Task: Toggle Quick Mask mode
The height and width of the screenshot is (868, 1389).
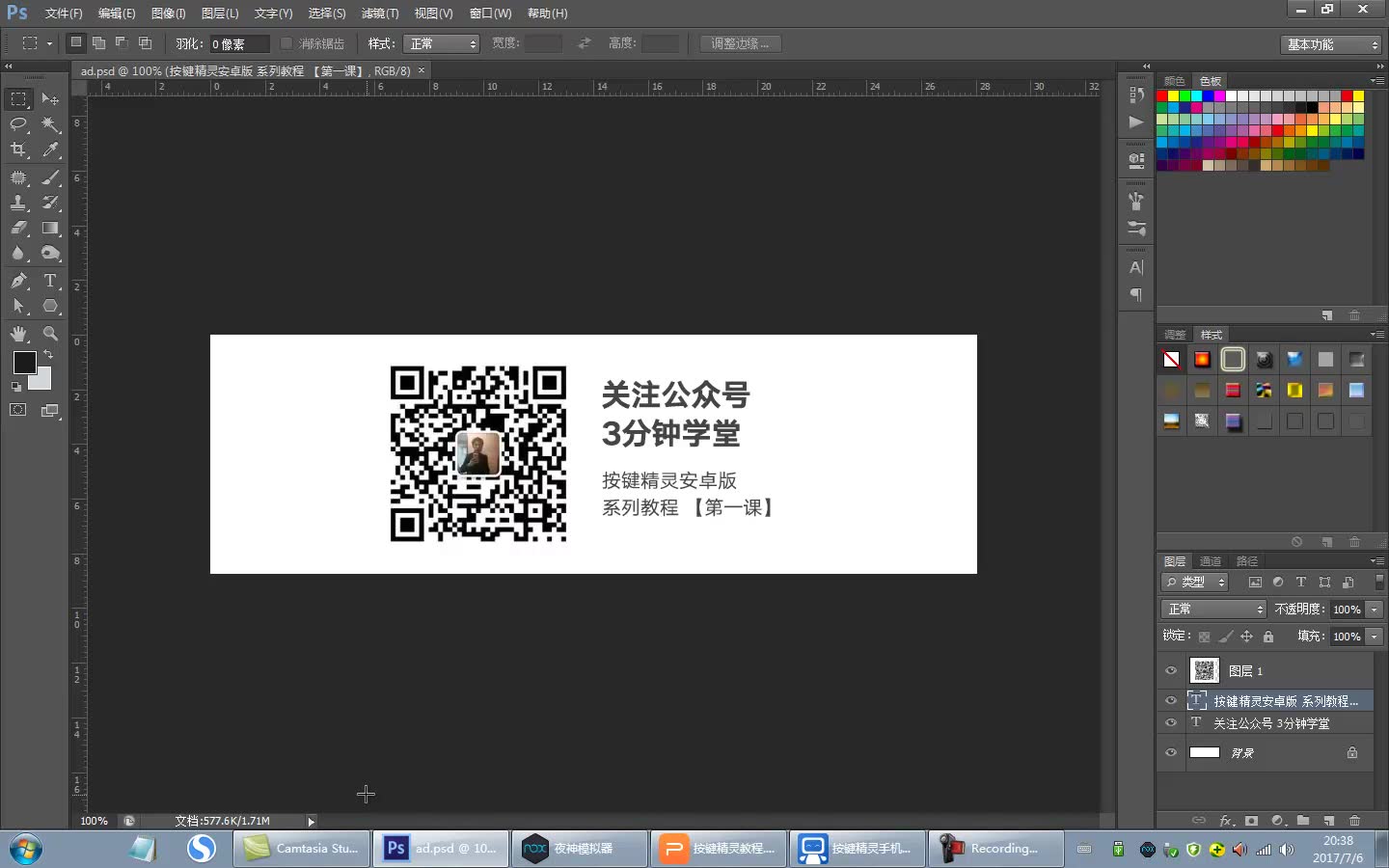Action: pyautogui.click(x=18, y=410)
